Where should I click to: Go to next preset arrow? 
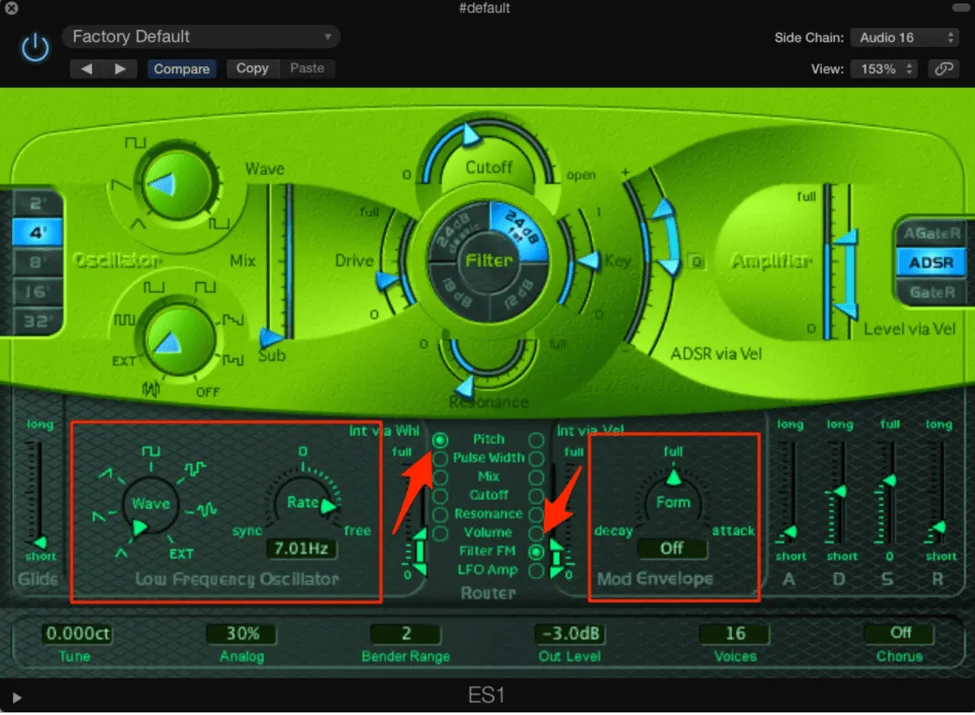coord(120,68)
